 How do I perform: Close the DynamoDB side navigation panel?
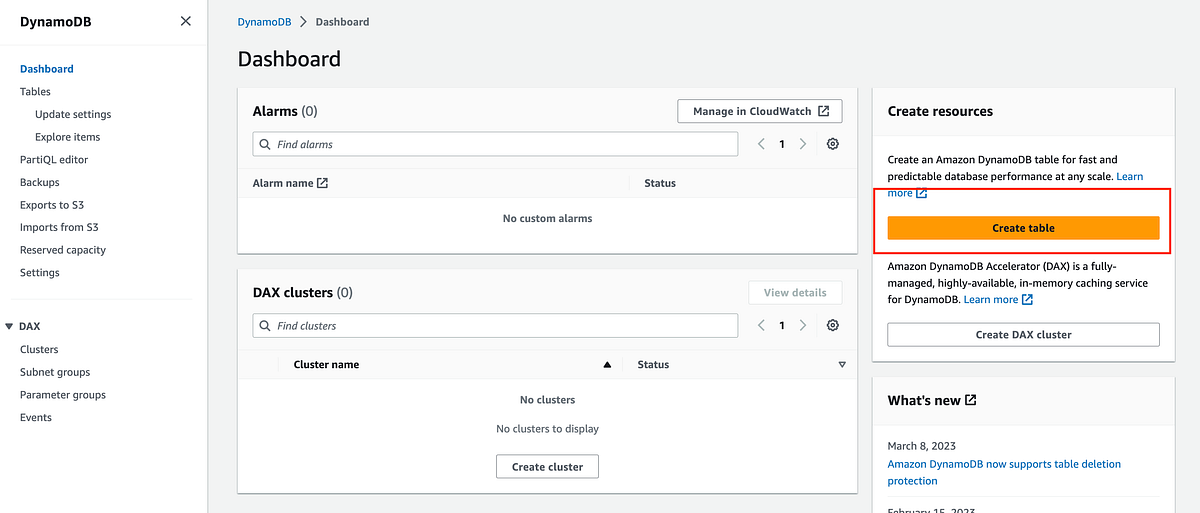coord(185,21)
